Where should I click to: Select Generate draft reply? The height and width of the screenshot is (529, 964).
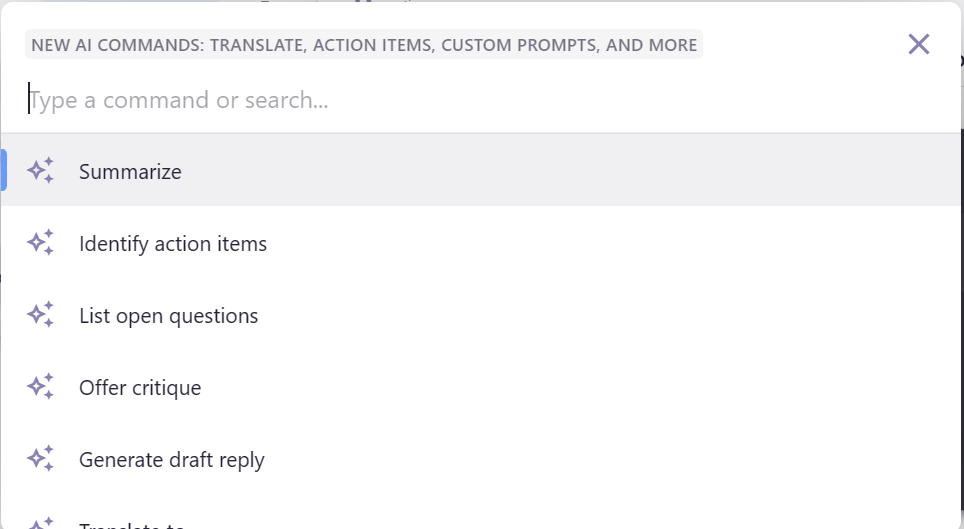click(172, 460)
